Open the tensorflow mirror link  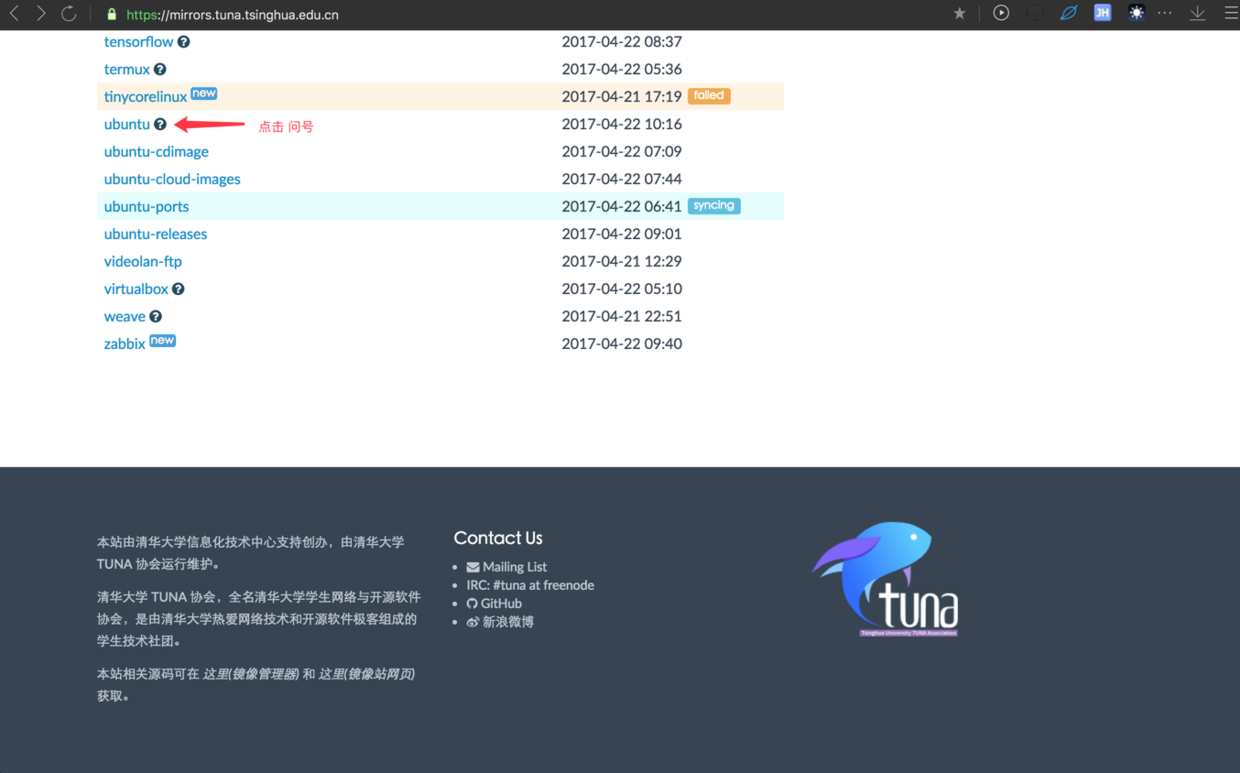tap(138, 42)
